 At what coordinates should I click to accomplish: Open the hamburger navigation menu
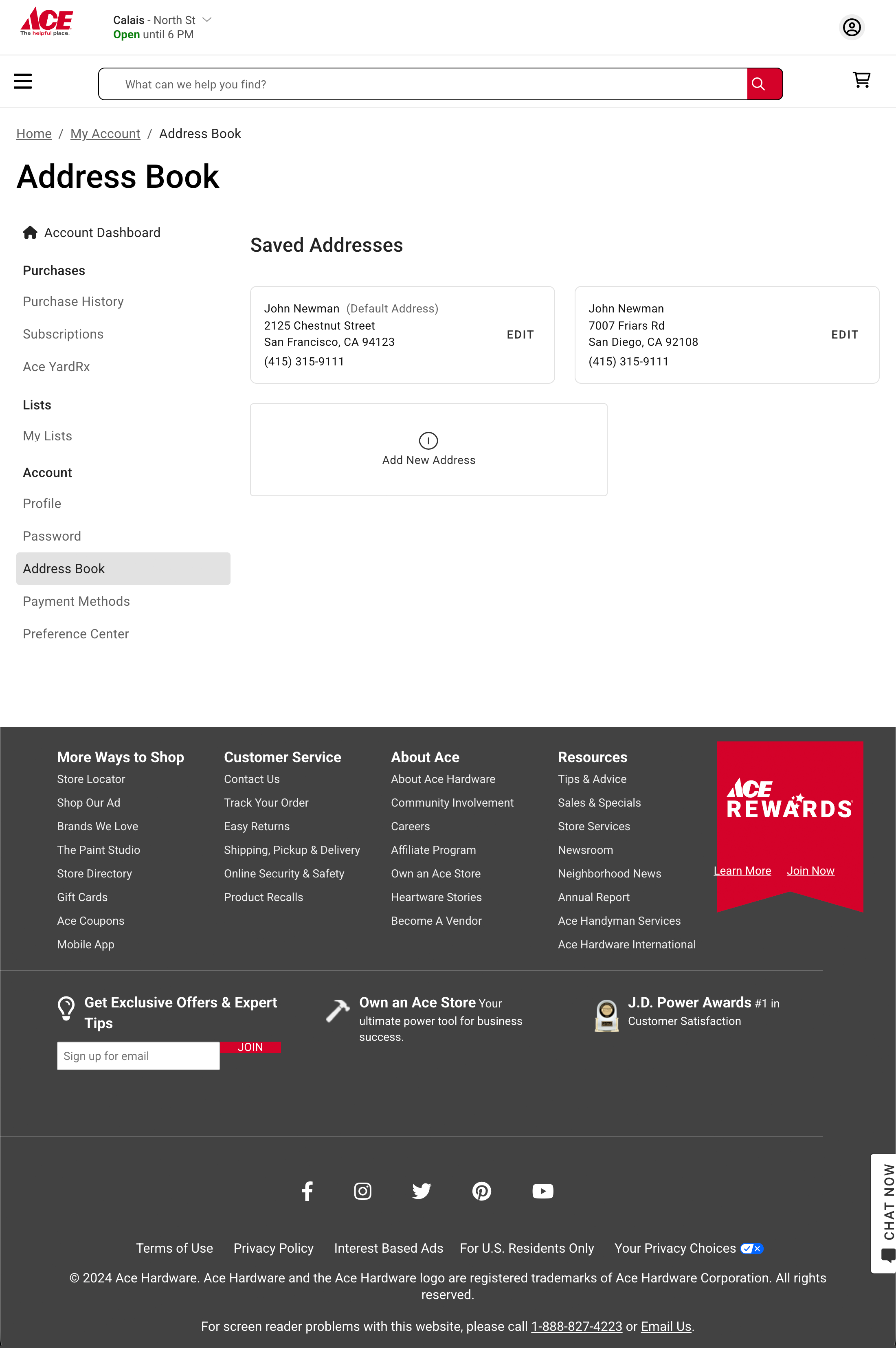point(22,81)
